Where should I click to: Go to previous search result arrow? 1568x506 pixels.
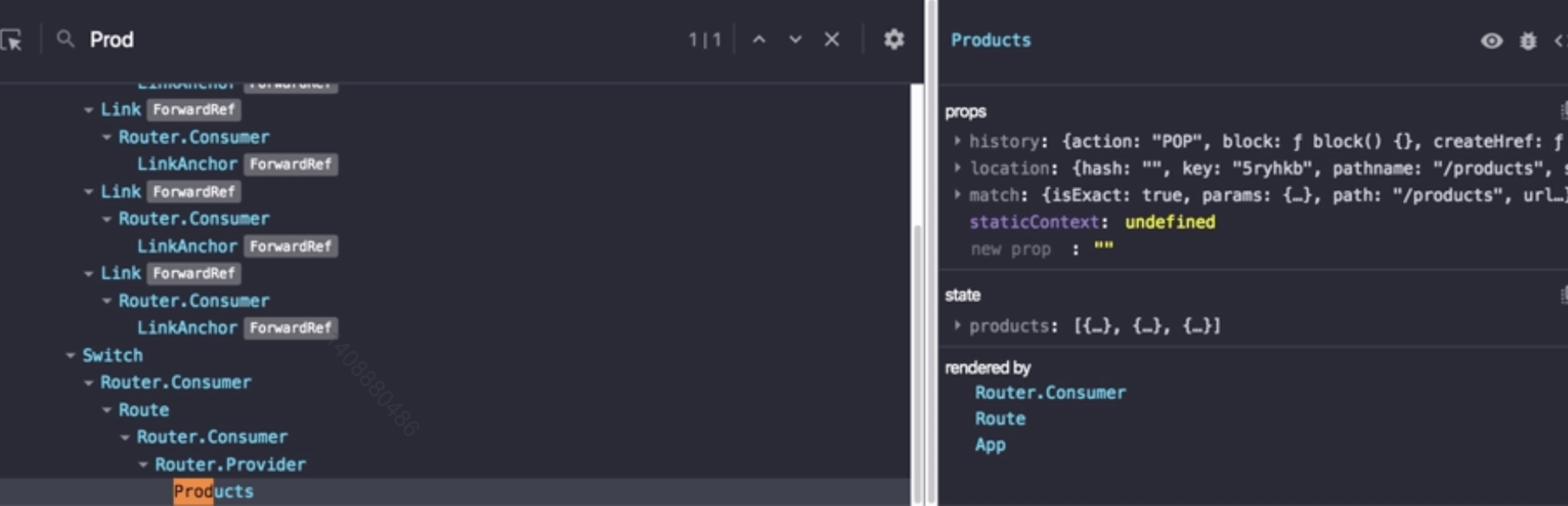(759, 39)
